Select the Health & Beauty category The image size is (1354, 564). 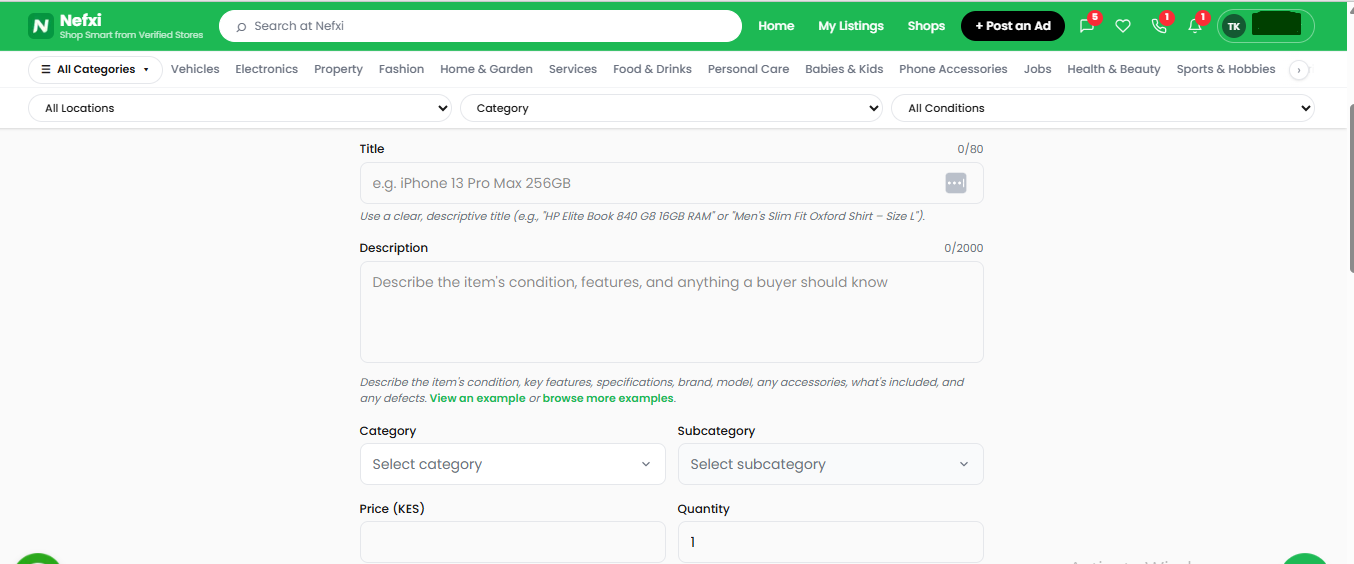click(x=1114, y=69)
